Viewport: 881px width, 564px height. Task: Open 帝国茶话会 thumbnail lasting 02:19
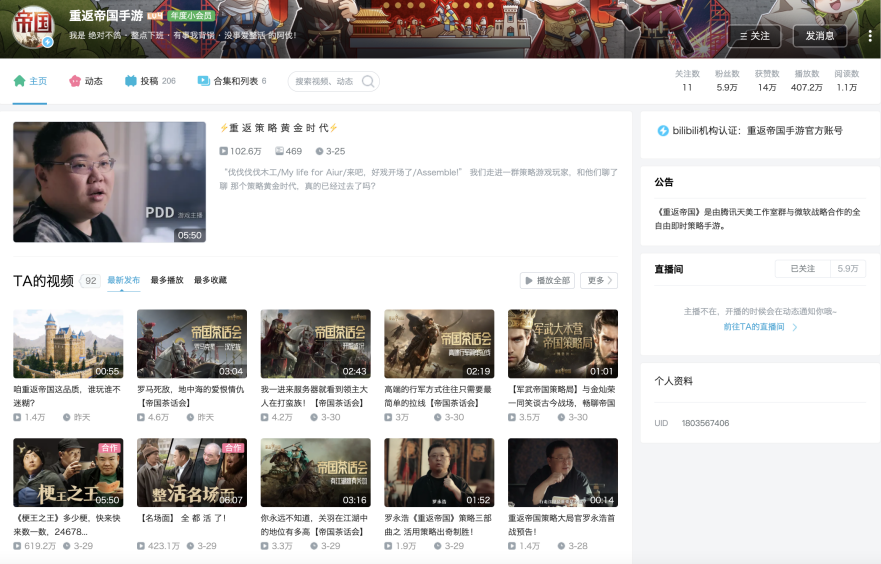439,344
